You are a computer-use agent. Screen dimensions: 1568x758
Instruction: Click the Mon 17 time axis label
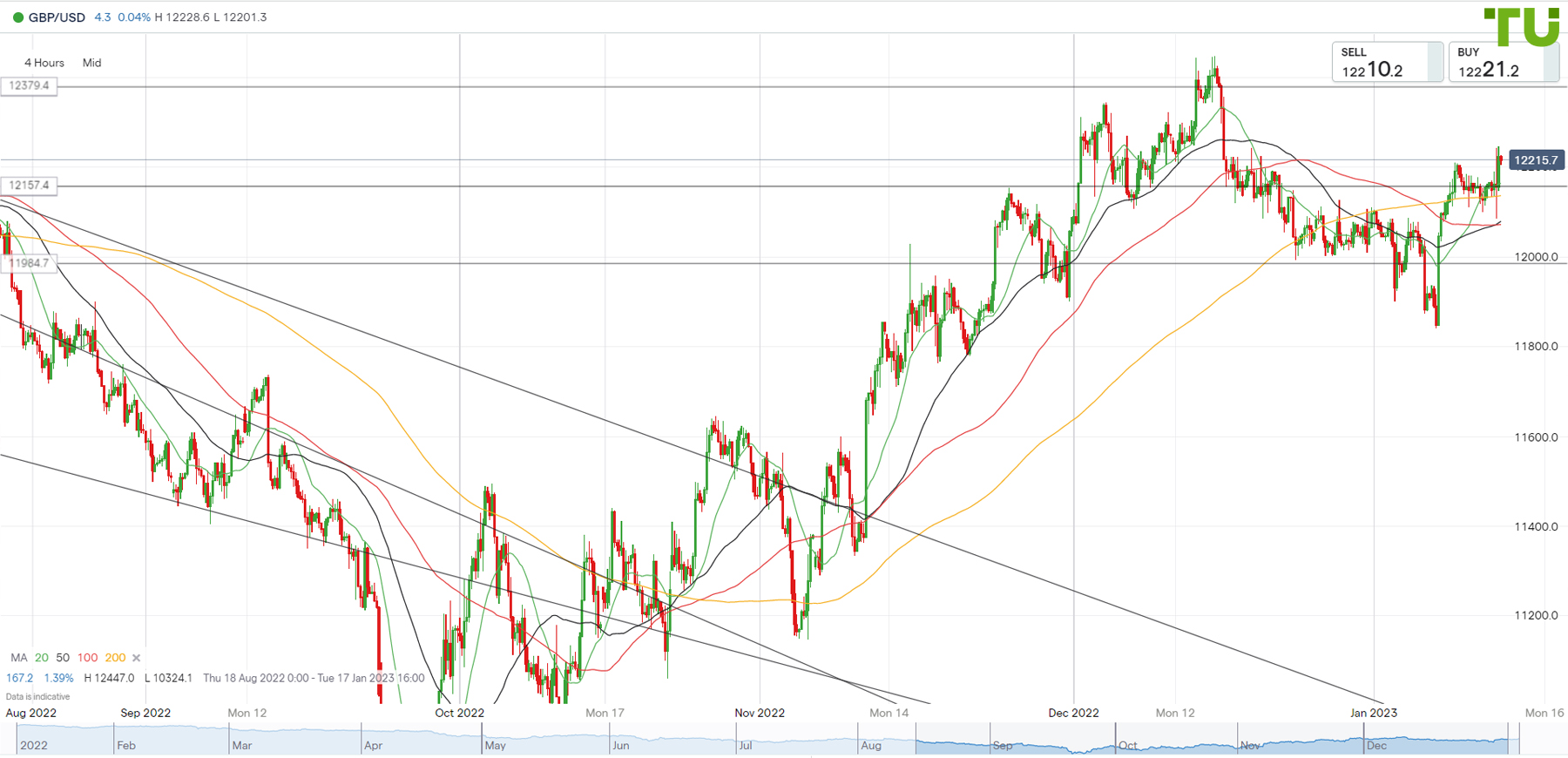(x=605, y=713)
